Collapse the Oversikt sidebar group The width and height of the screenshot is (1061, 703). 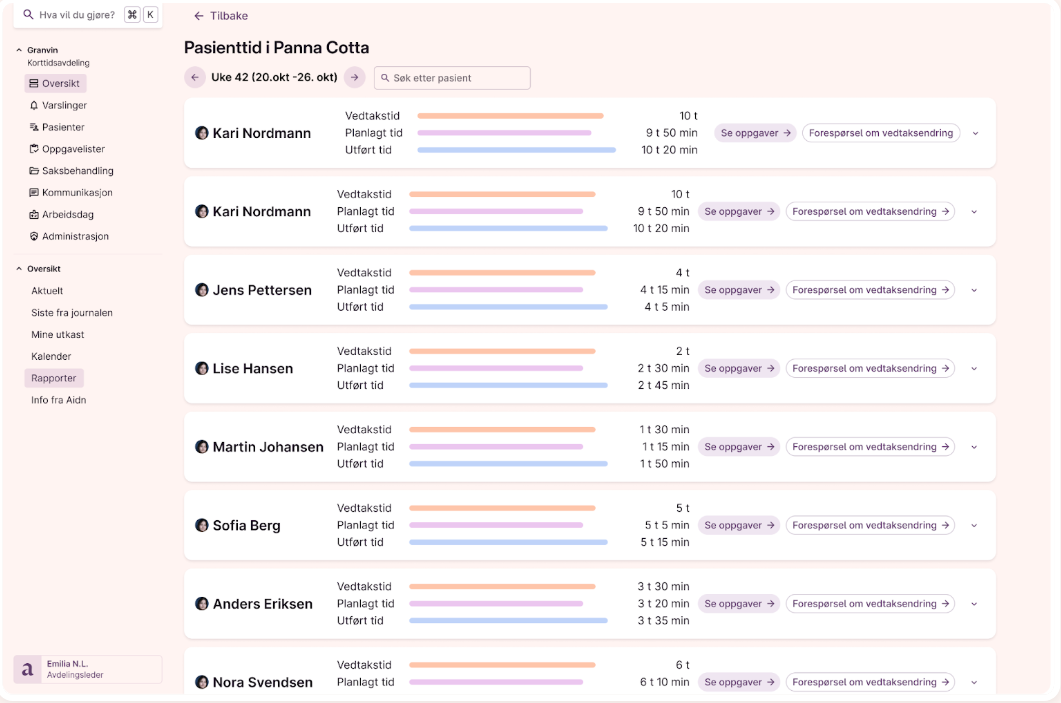pyautogui.click(x=19, y=269)
